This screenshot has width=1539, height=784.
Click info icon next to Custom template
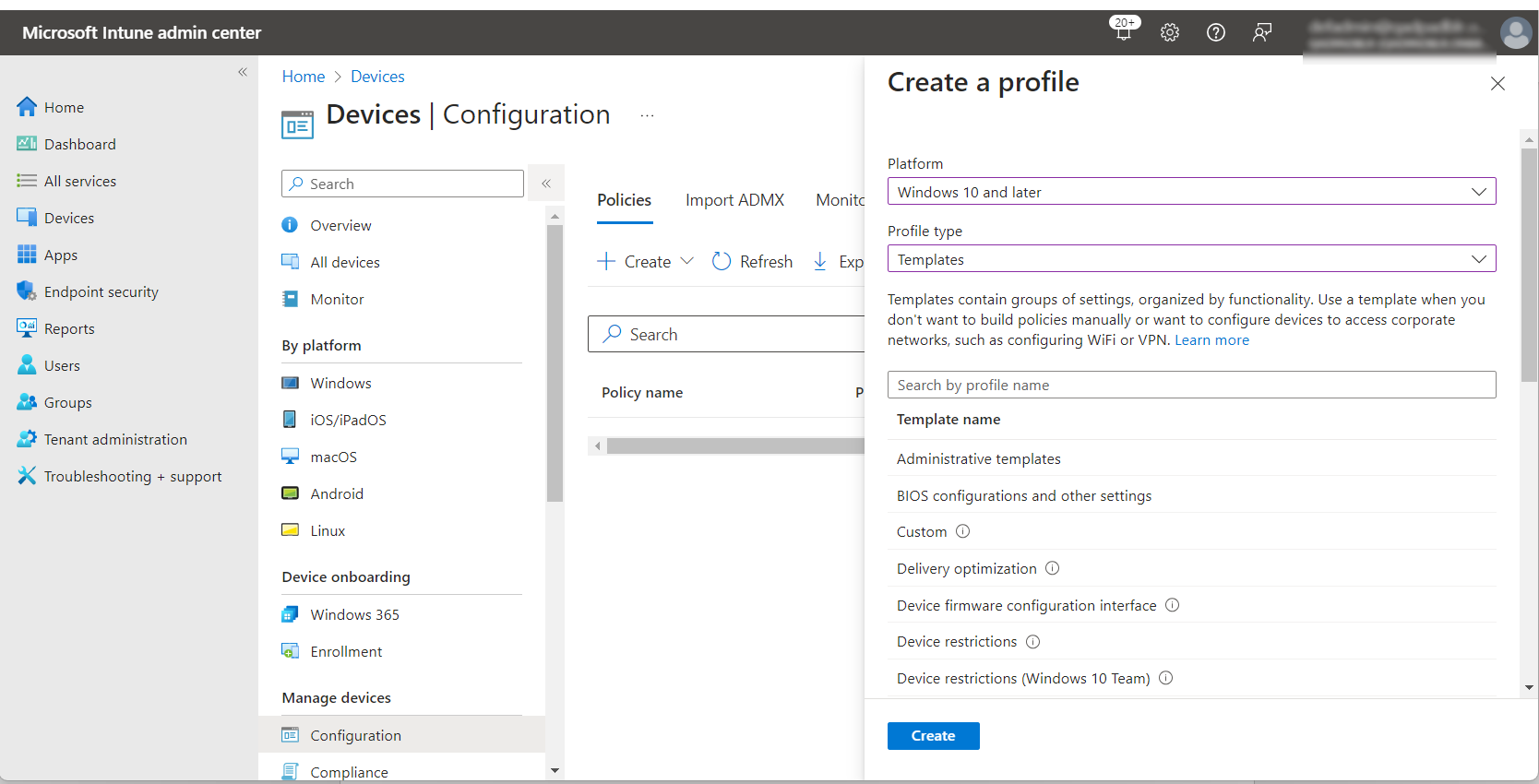[962, 531]
